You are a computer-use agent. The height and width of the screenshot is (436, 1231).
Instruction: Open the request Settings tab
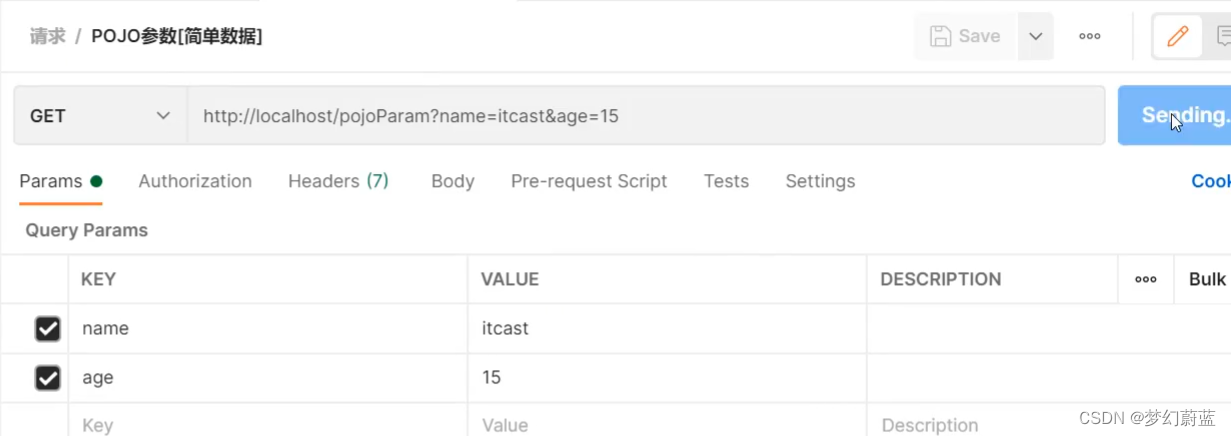[x=820, y=181]
